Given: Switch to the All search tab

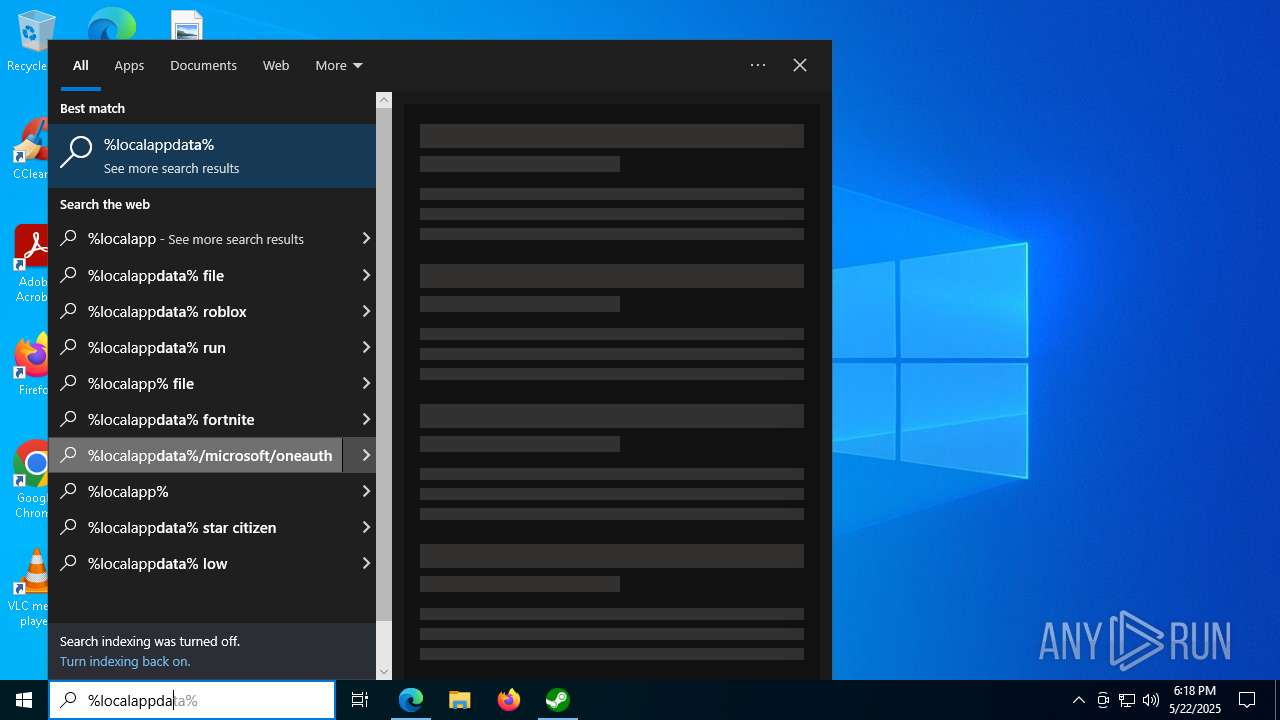Looking at the screenshot, I should 81,65.
